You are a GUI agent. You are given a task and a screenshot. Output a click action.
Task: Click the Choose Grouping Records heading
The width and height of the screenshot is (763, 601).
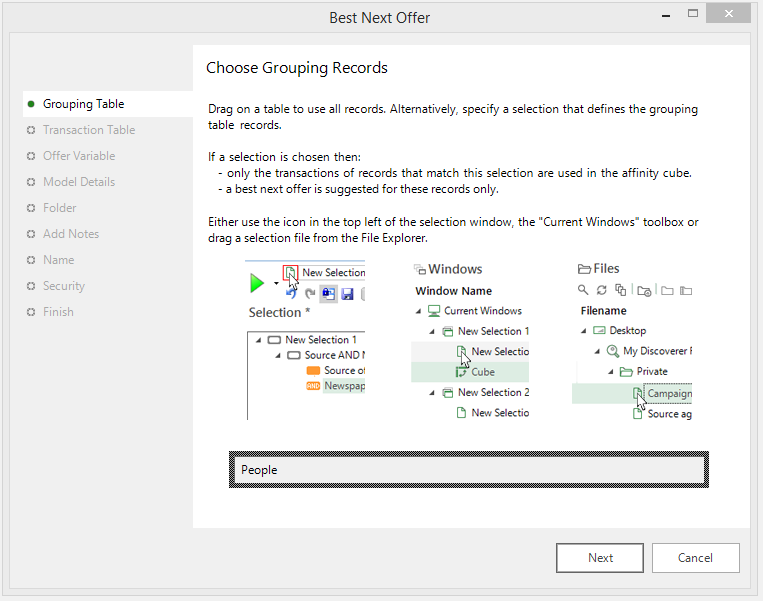click(x=297, y=68)
